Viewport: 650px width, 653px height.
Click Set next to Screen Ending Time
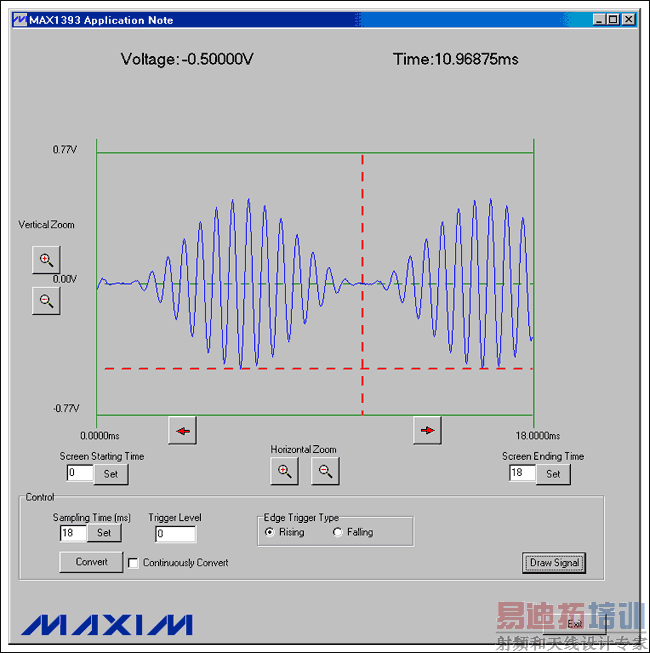tap(553, 474)
